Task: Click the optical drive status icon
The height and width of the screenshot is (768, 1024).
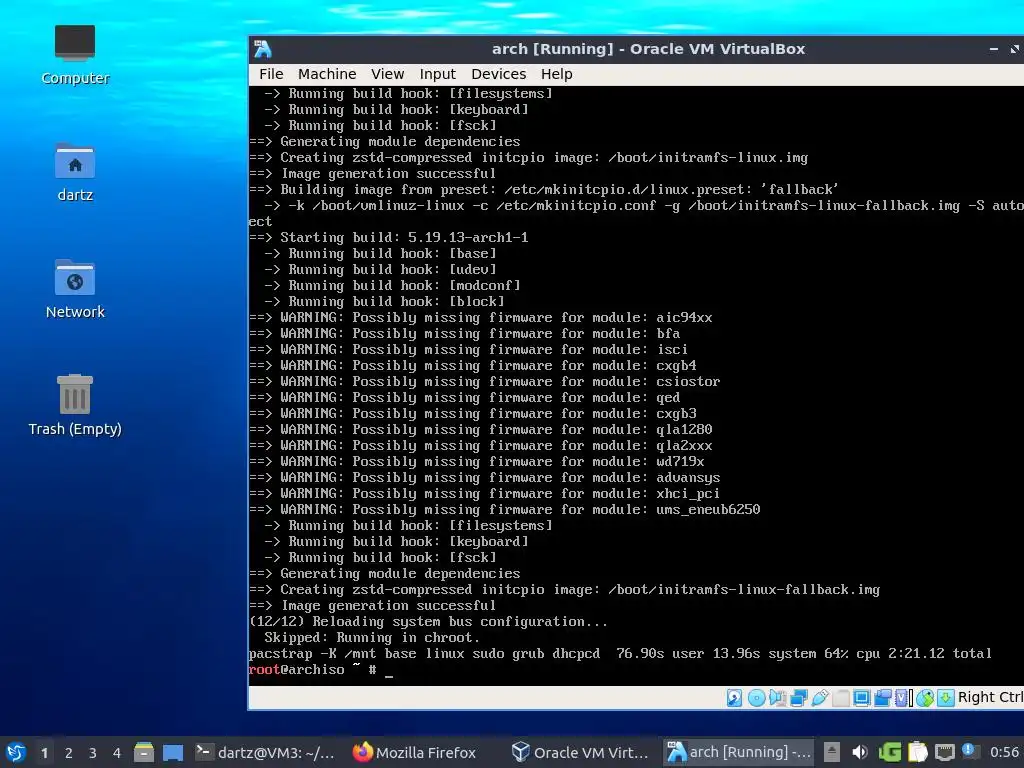Action: pos(756,698)
